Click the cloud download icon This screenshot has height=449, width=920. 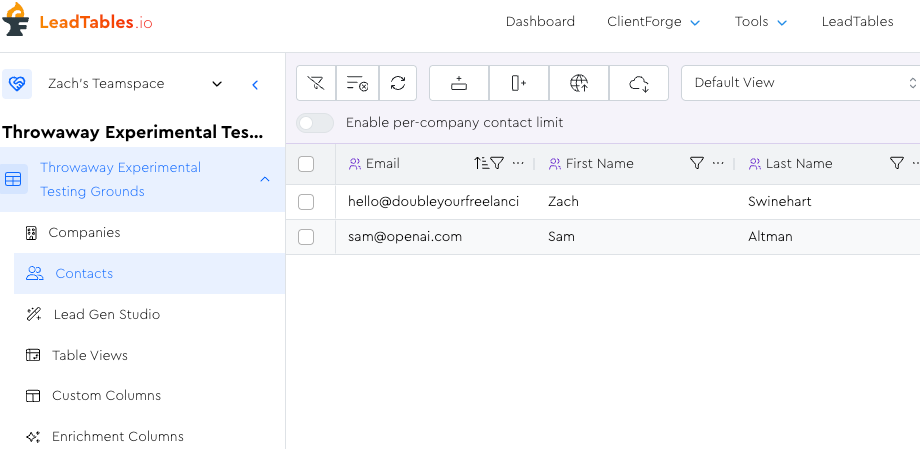pos(640,84)
